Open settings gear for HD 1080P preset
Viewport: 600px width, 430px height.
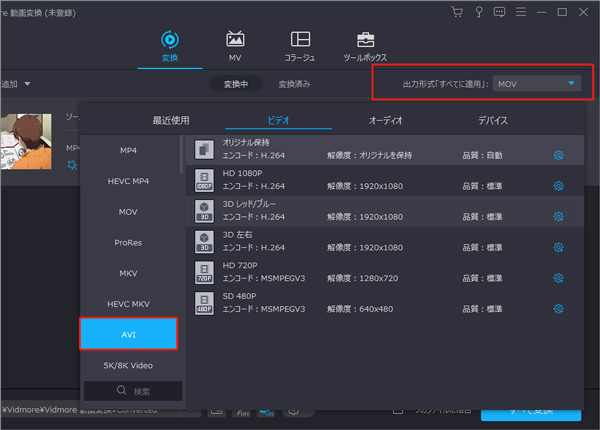pyautogui.click(x=558, y=186)
